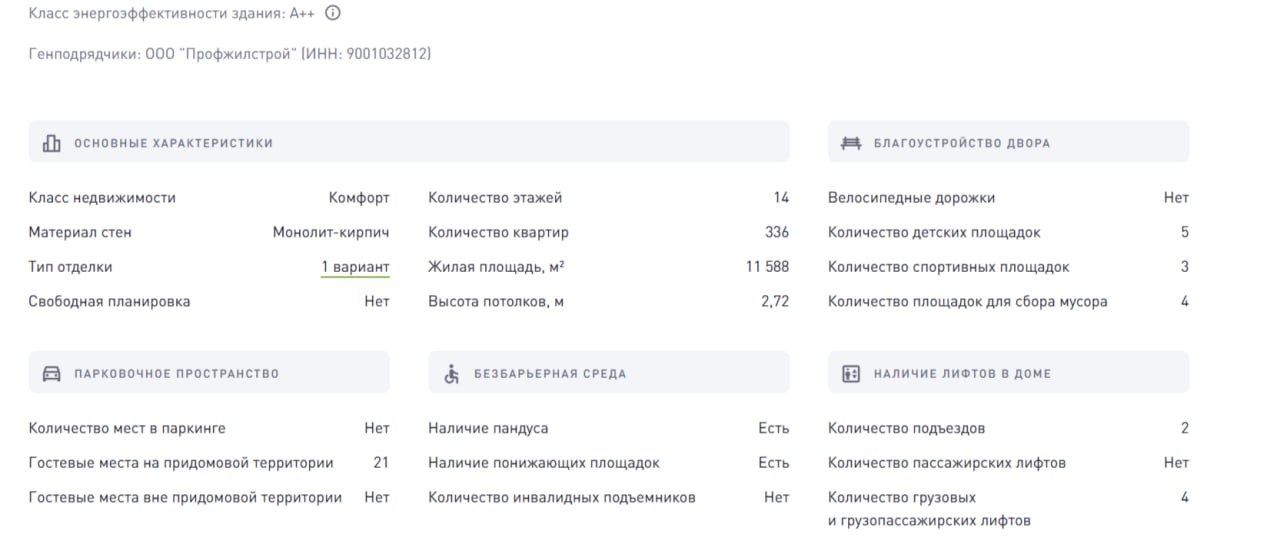The height and width of the screenshot is (544, 1280).
Task: Click the Генподрядчики ООО "Профжилстрой" line
Action: pyautogui.click(x=230, y=54)
